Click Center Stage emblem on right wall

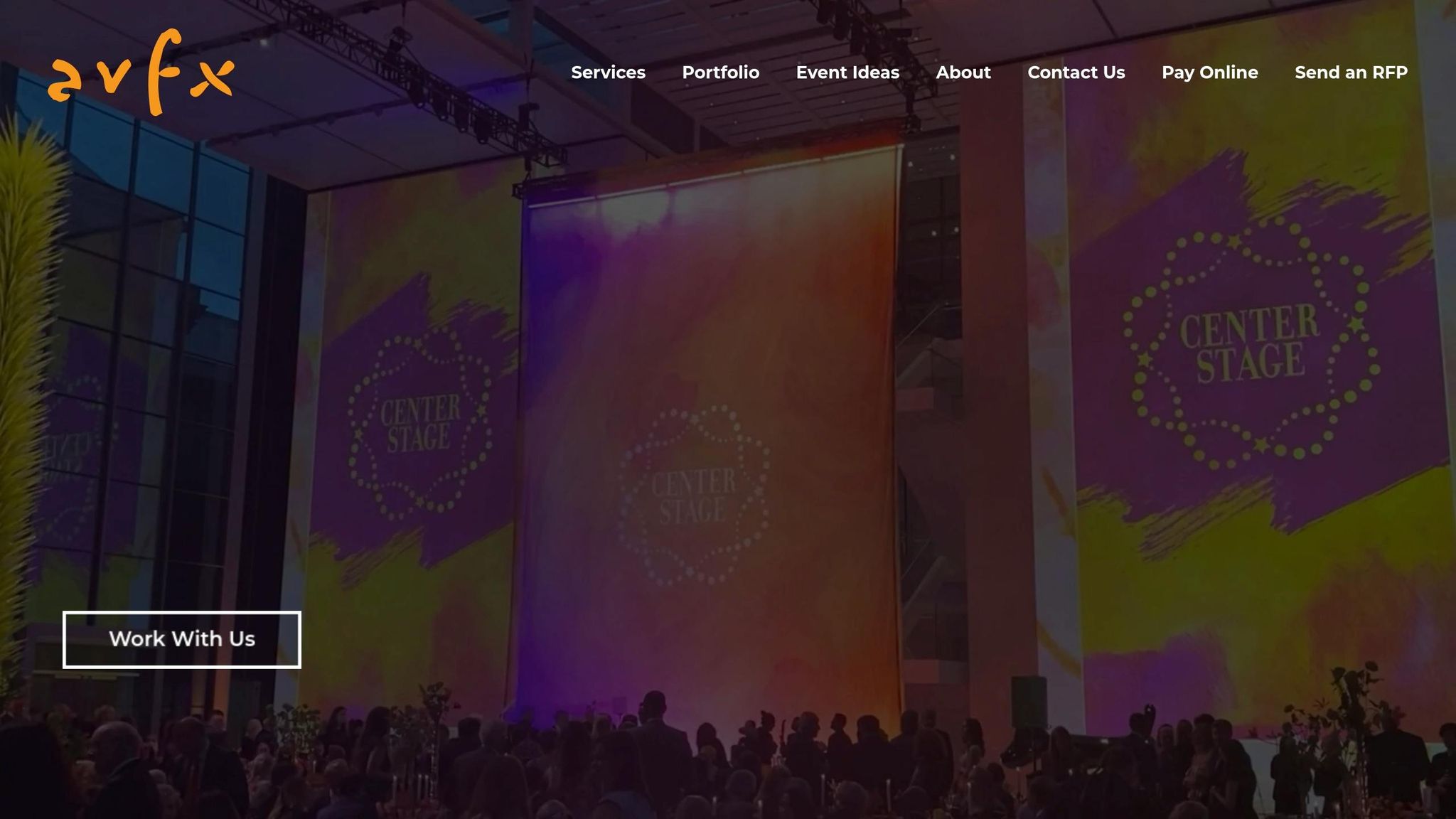coord(1251,344)
